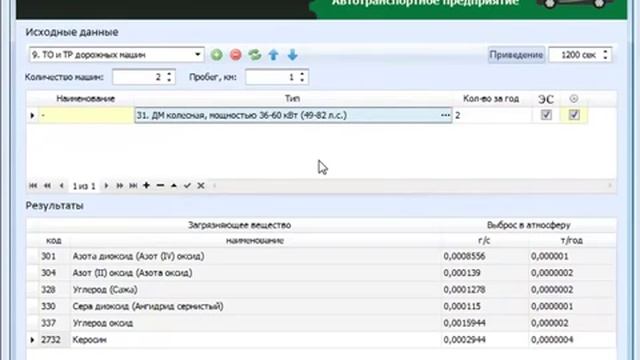640x360 pixels.
Task: Click the ЭС column header
Action: click(546, 99)
